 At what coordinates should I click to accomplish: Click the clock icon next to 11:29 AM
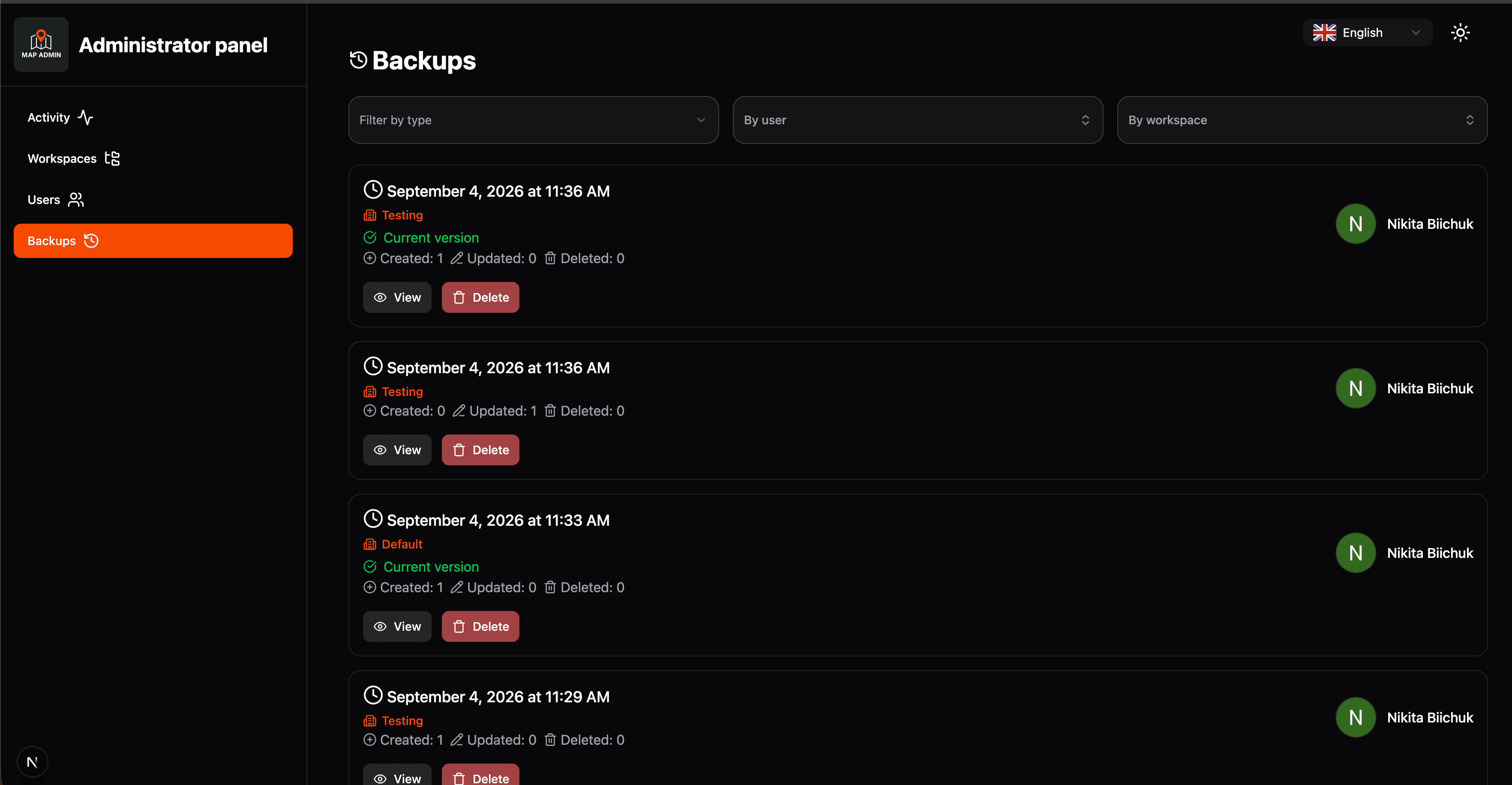click(x=373, y=695)
